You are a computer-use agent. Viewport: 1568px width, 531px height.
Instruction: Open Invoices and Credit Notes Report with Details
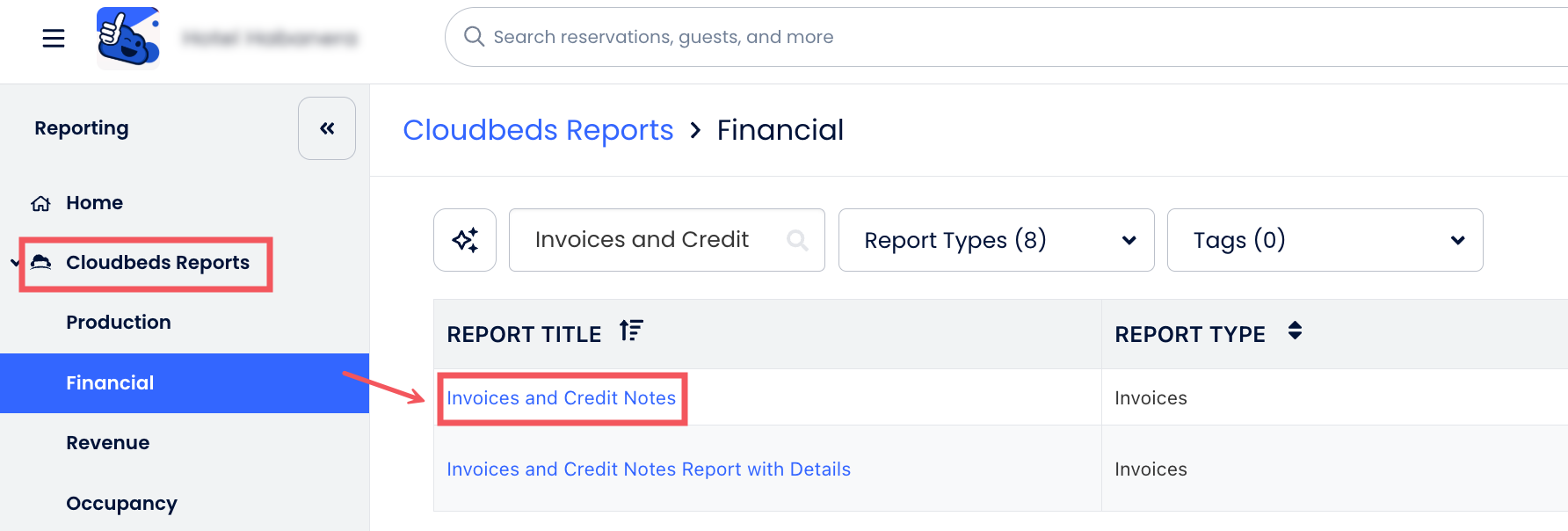coord(649,469)
